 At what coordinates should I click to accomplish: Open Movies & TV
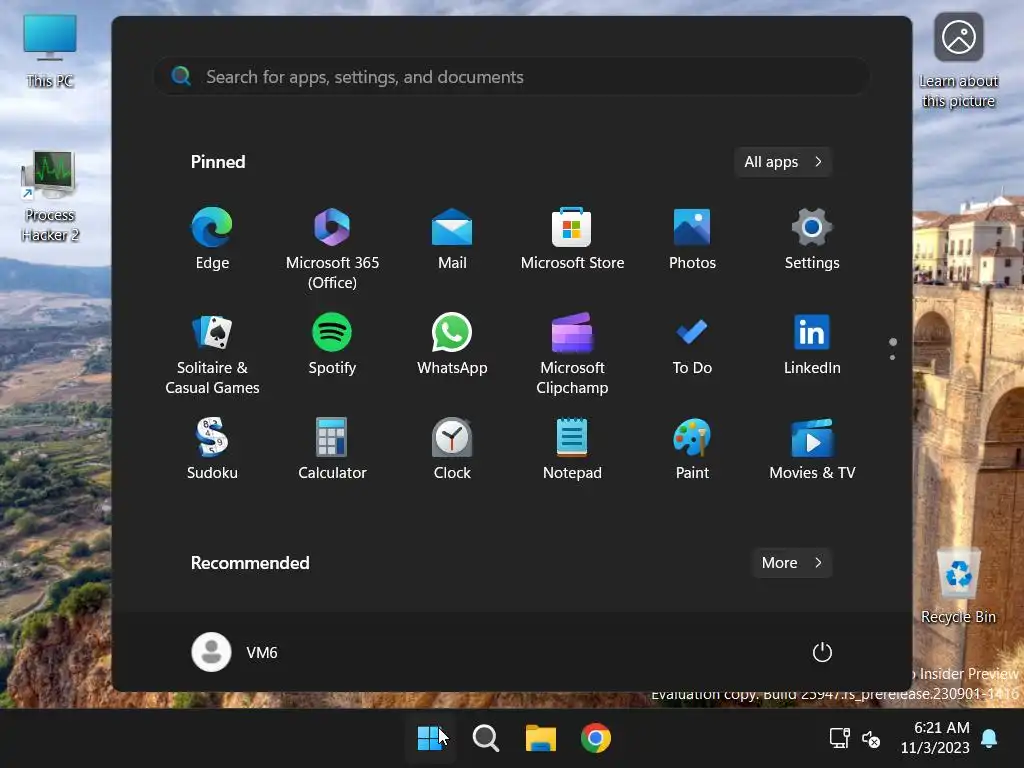(x=812, y=449)
